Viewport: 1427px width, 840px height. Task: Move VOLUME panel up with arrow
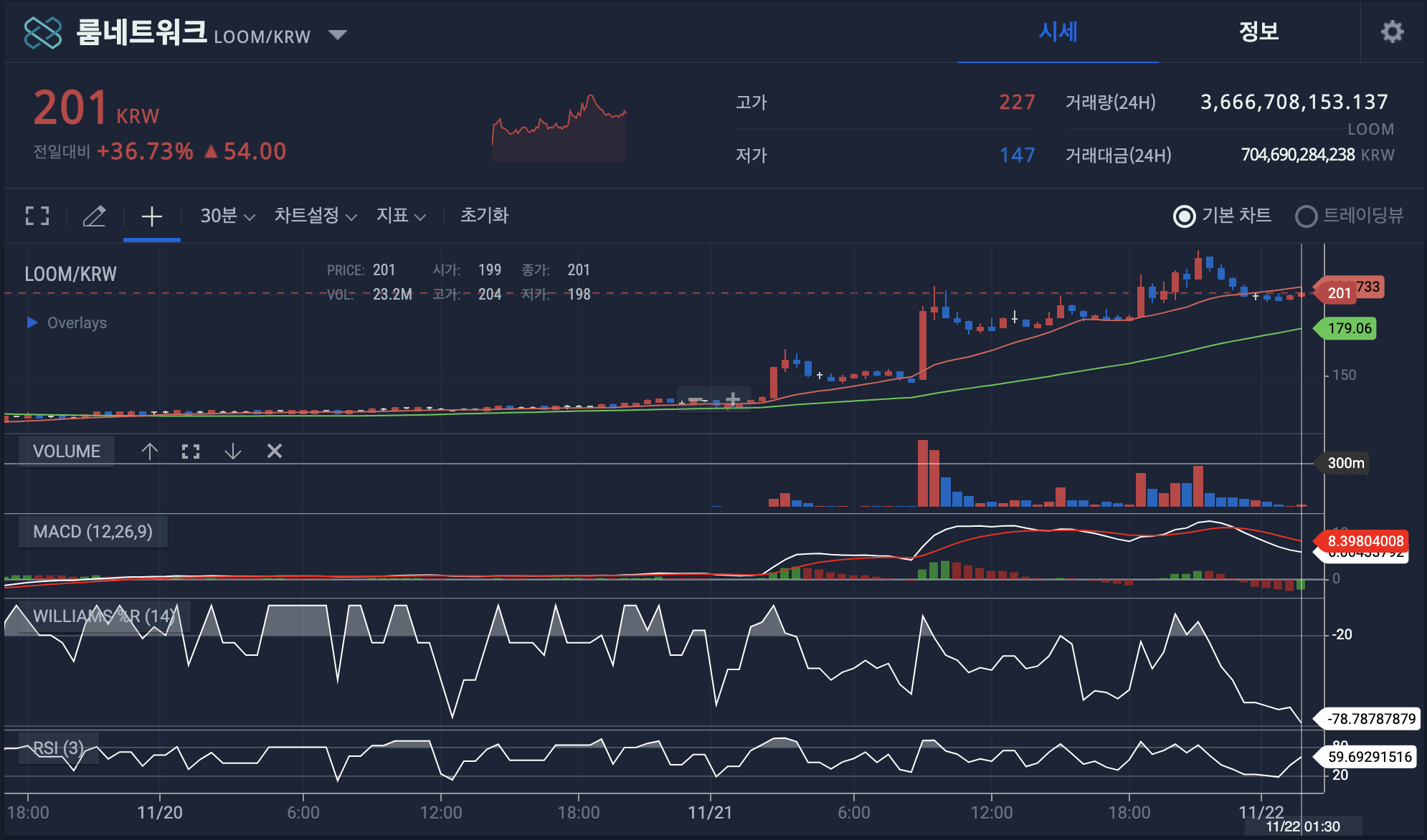[149, 451]
